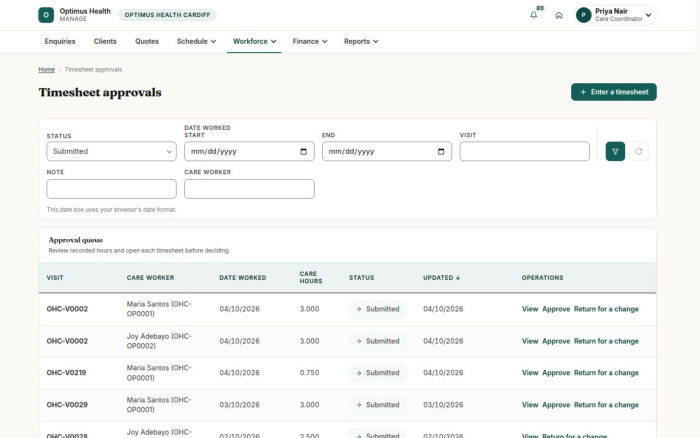The width and height of the screenshot is (700, 438).
Task: Sort by the Visit column header
Action: (x=55, y=278)
